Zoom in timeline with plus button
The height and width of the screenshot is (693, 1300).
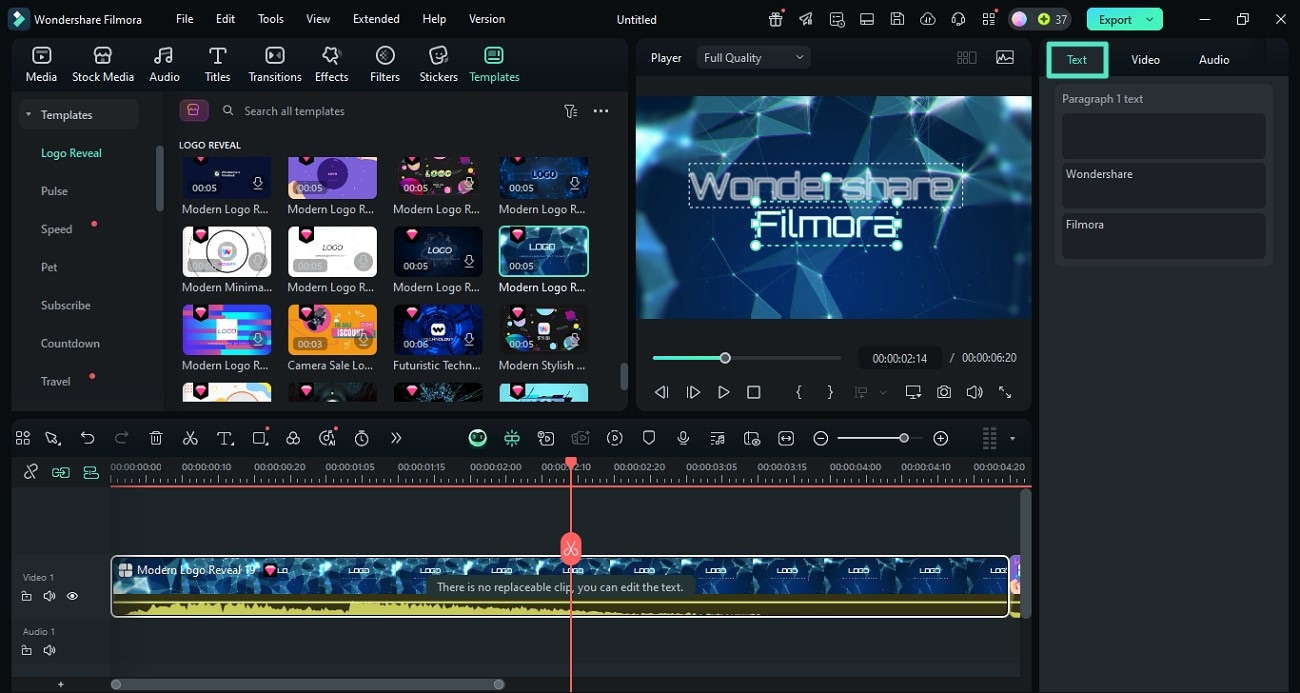(x=940, y=438)
